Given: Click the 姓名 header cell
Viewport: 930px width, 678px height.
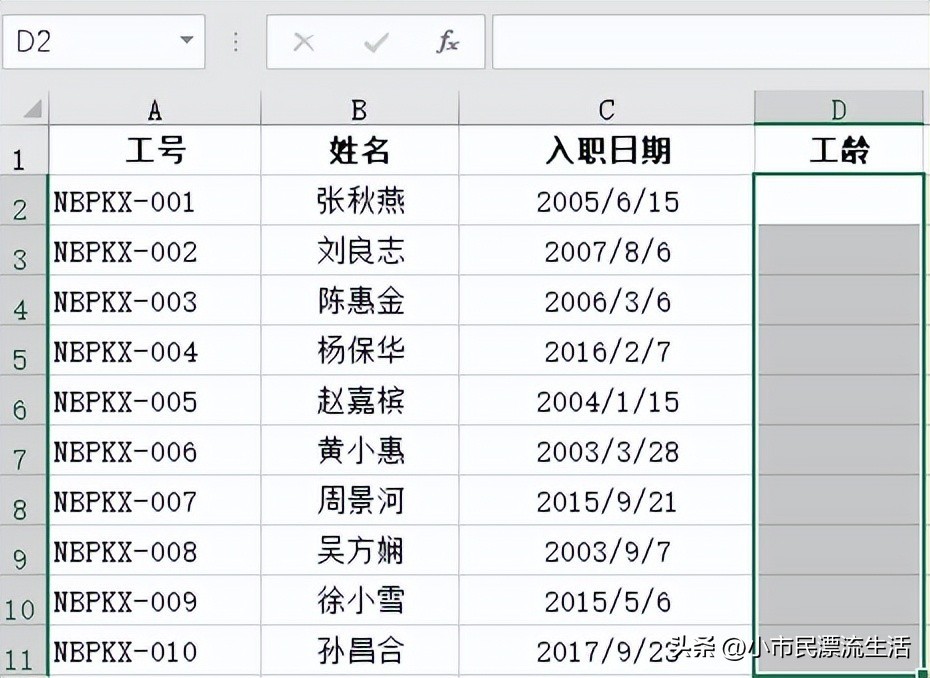Looking at the screenshot, I should click(360, 151).
